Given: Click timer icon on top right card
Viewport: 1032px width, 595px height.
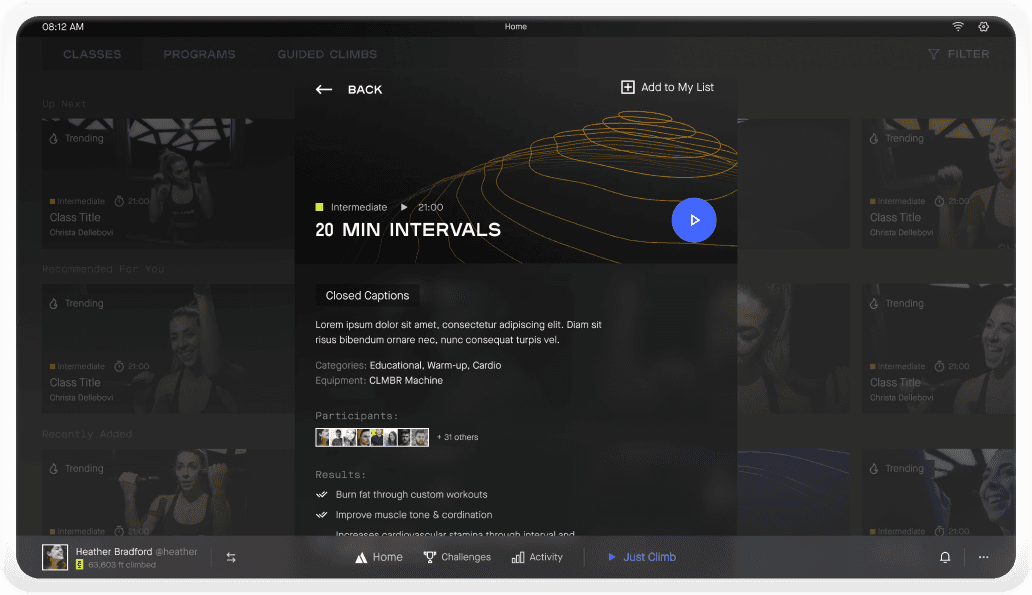Looking at the screenshot, I should coord(939,201).
